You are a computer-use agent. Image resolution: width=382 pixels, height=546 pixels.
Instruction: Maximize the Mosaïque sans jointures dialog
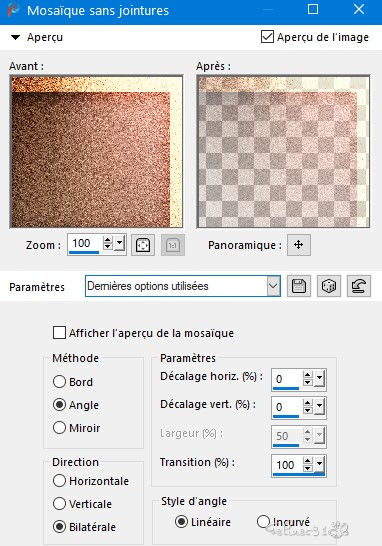[x=313, y=9]
